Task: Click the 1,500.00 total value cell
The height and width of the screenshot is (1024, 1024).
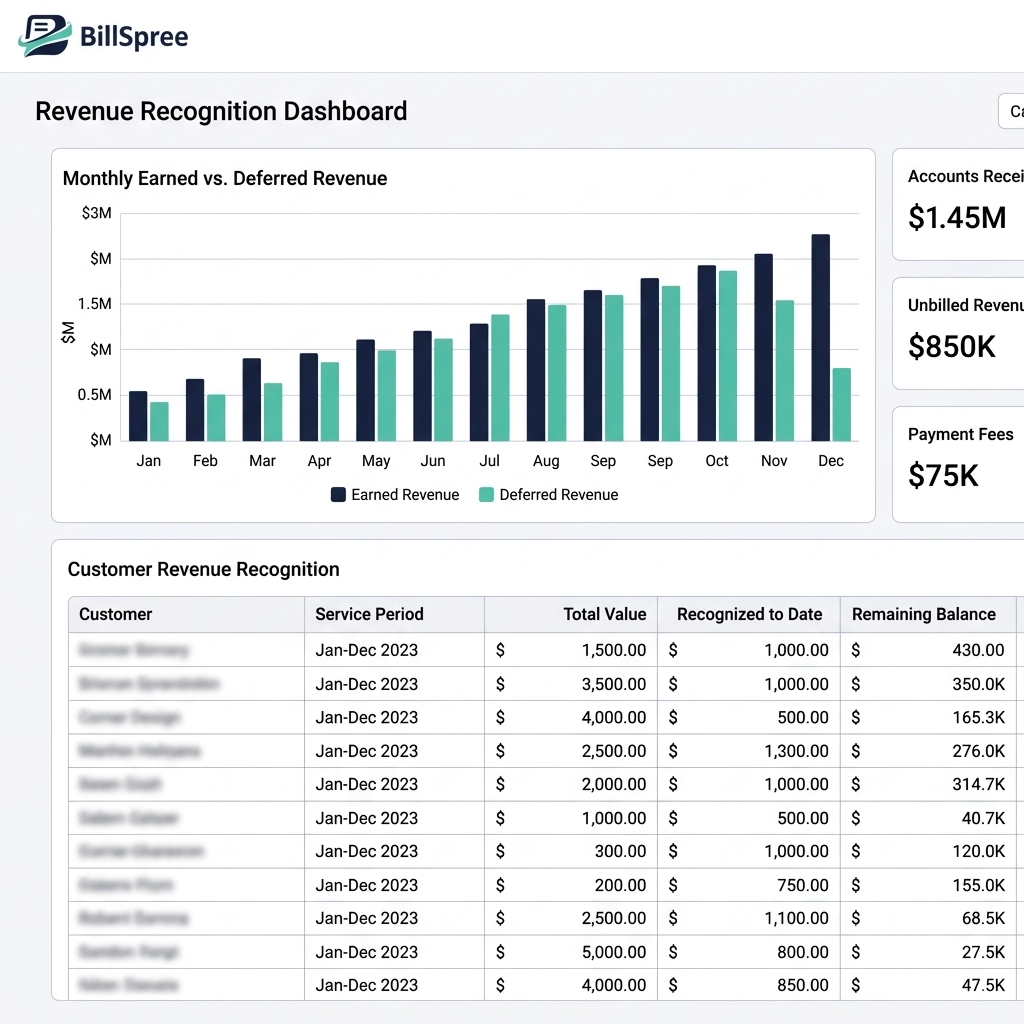Action: tap(571, 650)
